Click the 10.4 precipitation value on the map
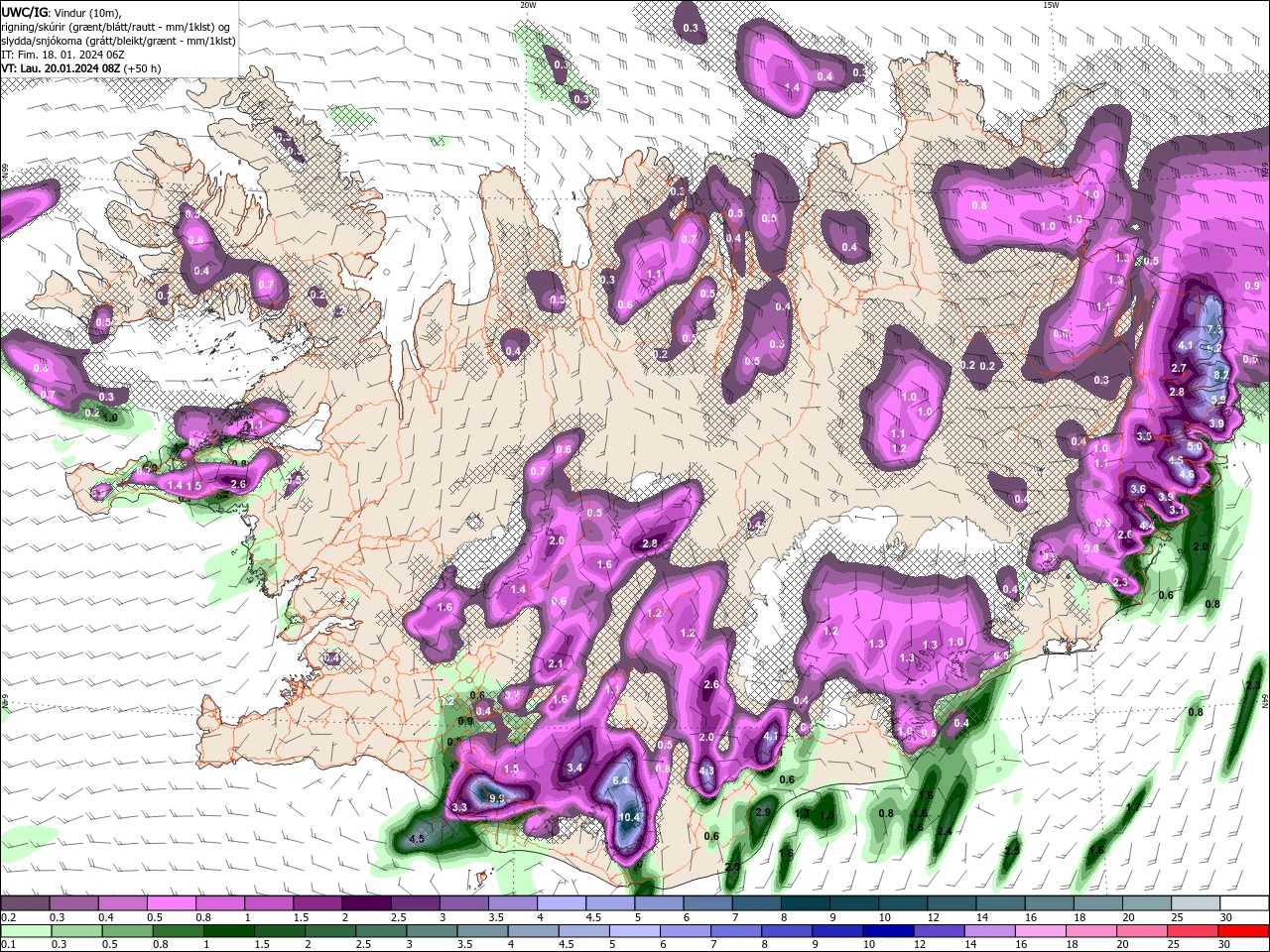Image resolution: width=1270 pixels, height=952 pixels. pos(629,818)
